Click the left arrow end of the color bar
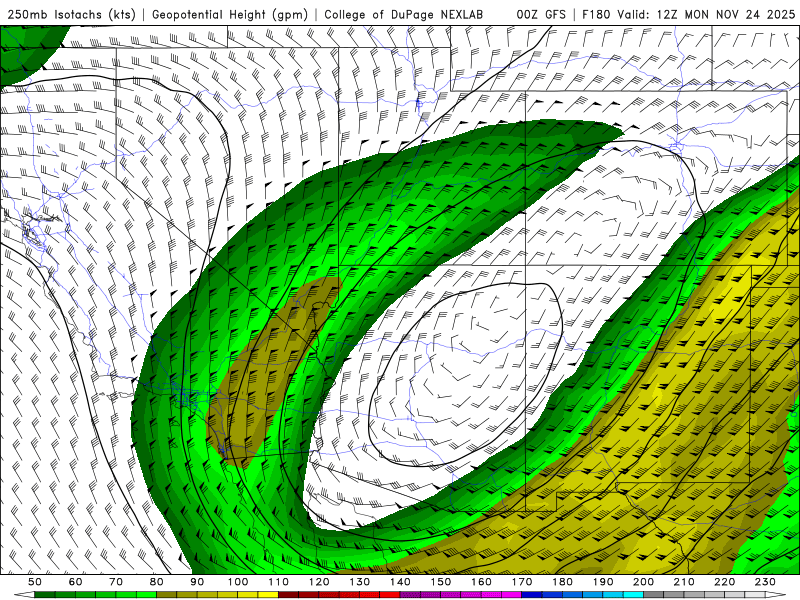Viewport: 800px width, 600px height. [24, 595]
